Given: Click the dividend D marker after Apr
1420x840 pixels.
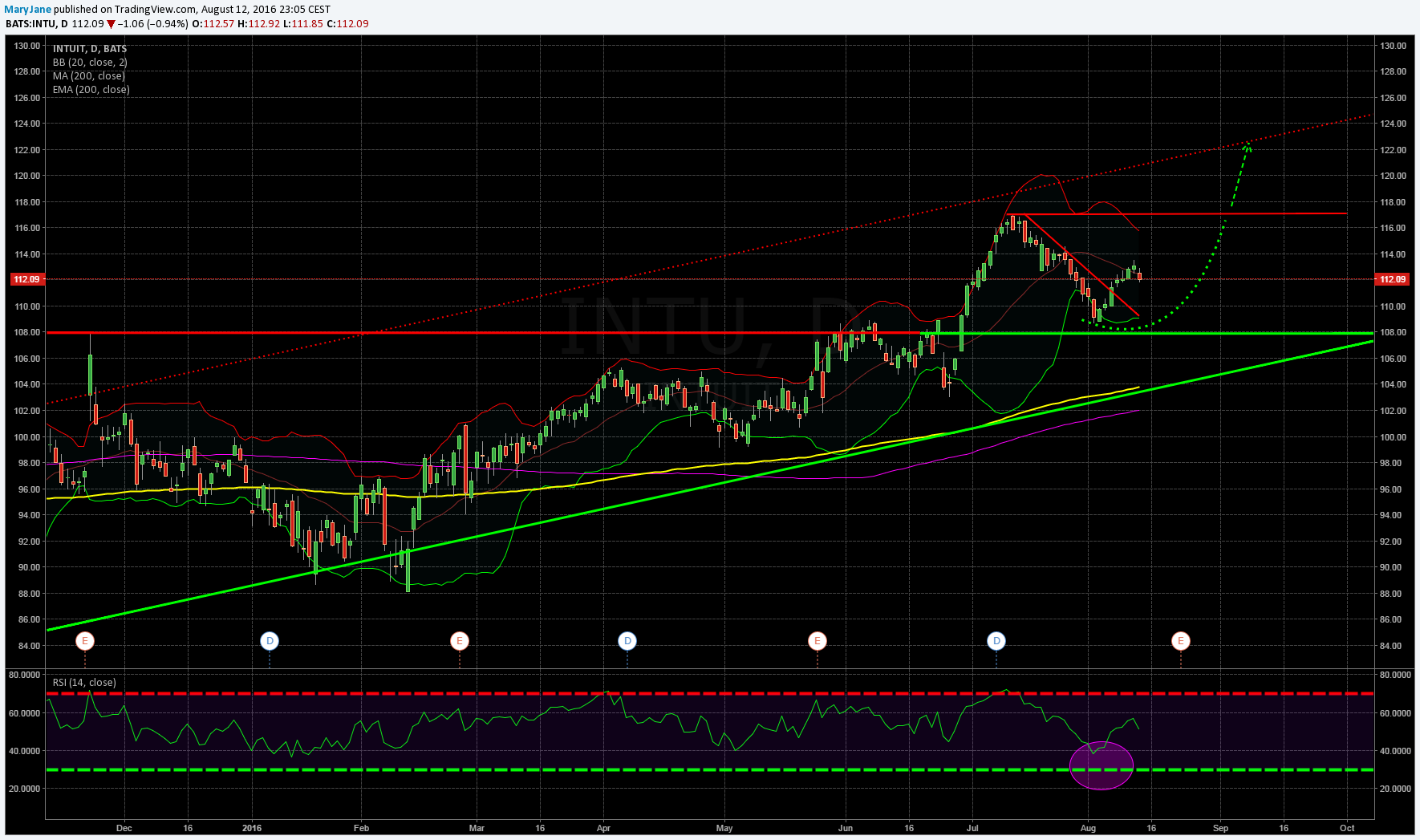Looking at the screenshot, I should [x=627, y=641].
